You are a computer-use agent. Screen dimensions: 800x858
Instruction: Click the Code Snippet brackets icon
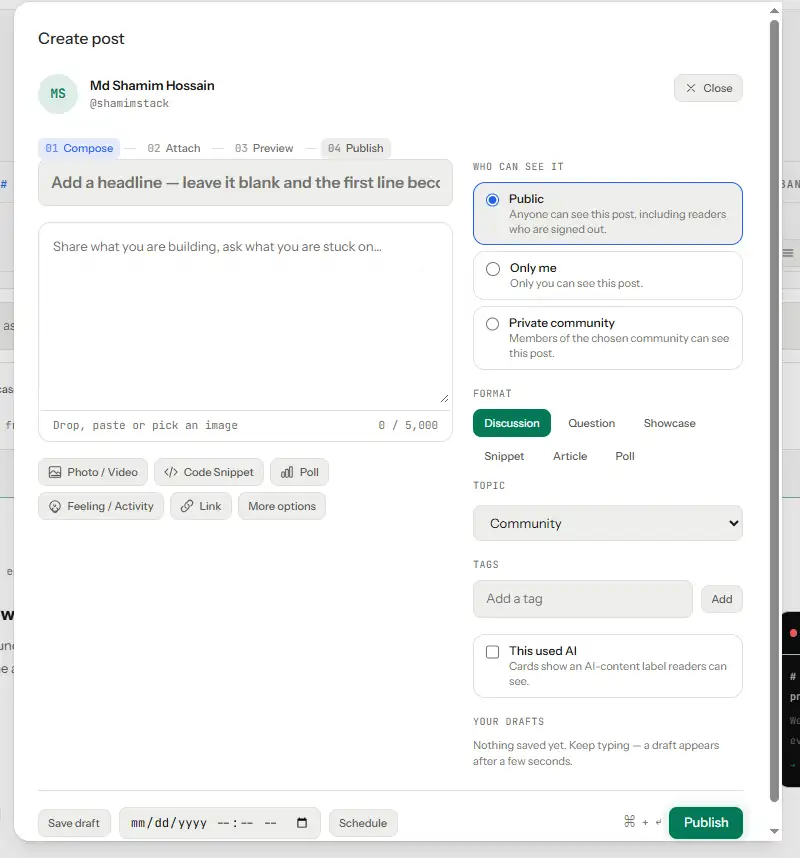[x=171, y=472]
